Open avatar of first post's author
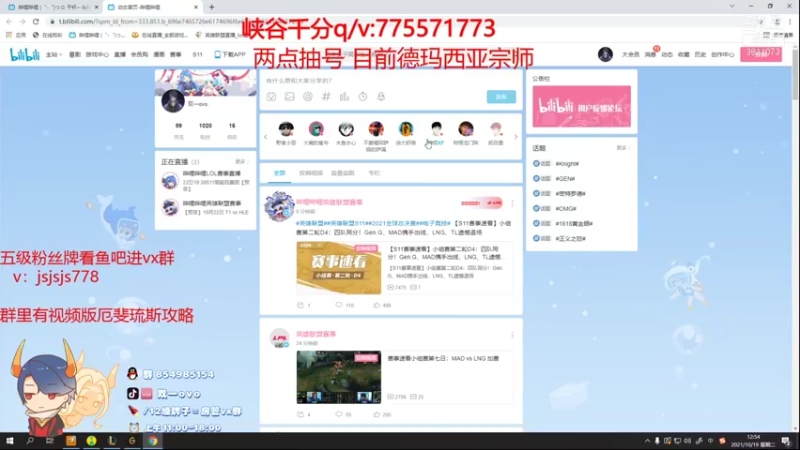The image size is (800, 450). (279, 206)
